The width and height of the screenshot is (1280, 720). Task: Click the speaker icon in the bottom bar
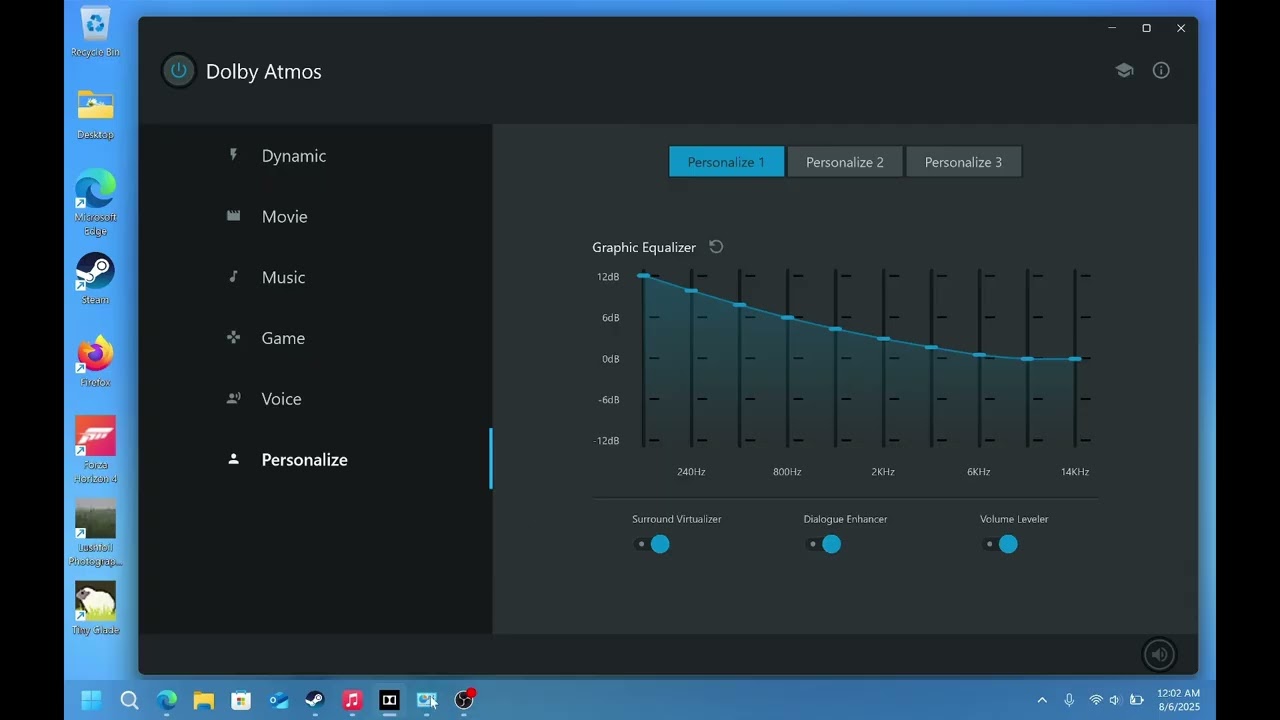coord(1159,655)
